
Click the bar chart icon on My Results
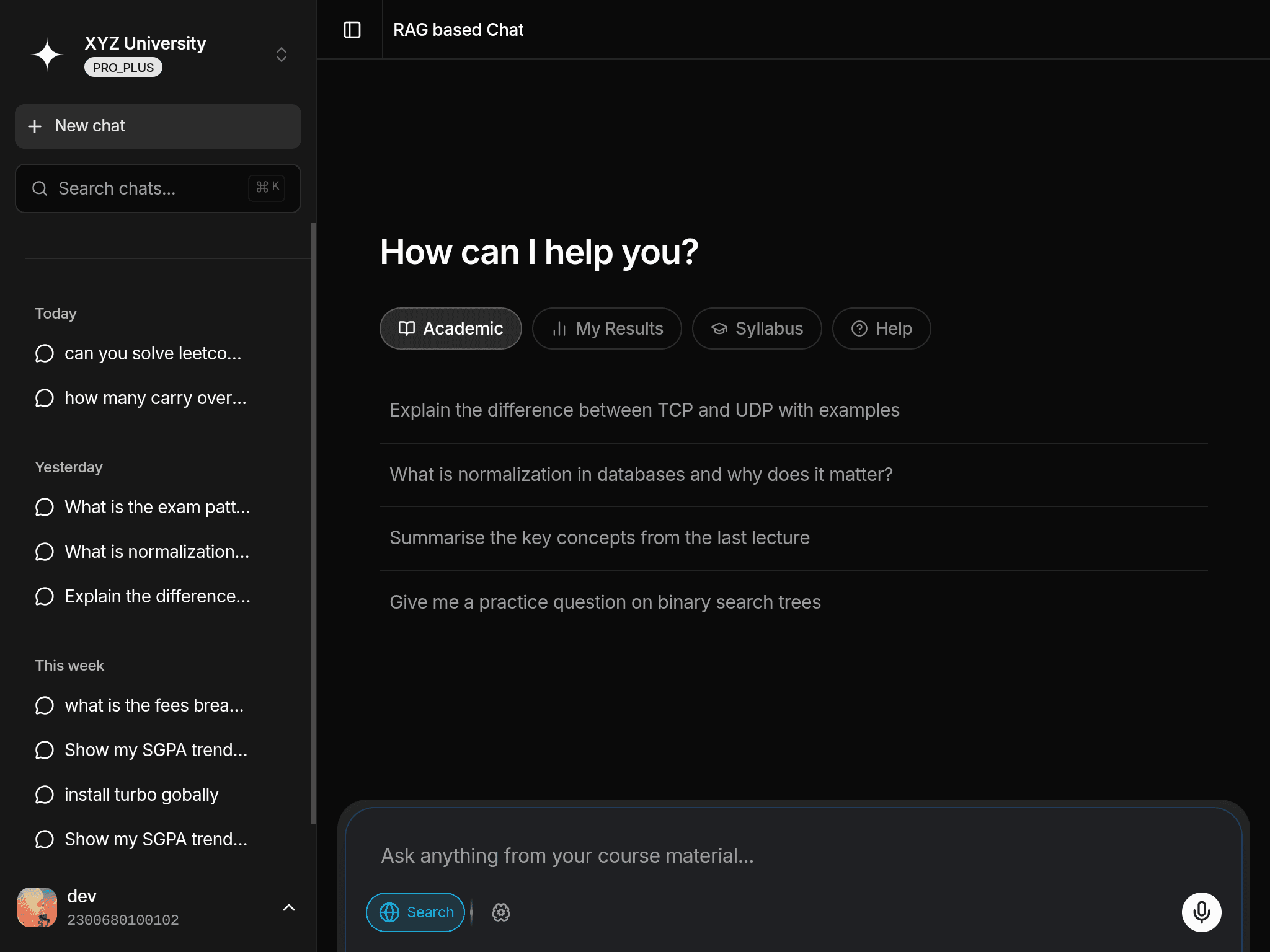coord(559,328)
